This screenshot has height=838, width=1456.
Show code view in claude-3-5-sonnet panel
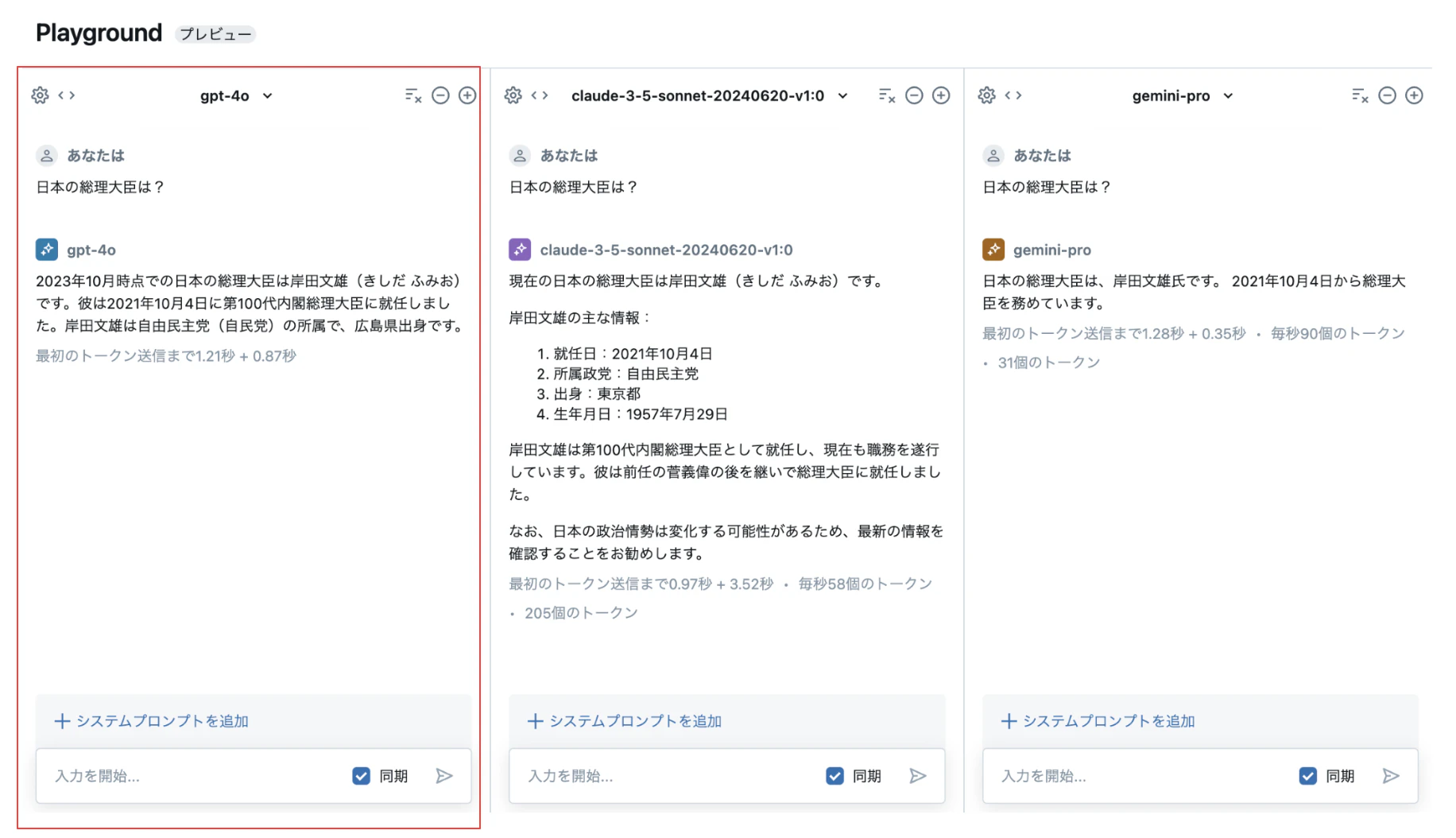pyautogui.click(x=540, y=95)
